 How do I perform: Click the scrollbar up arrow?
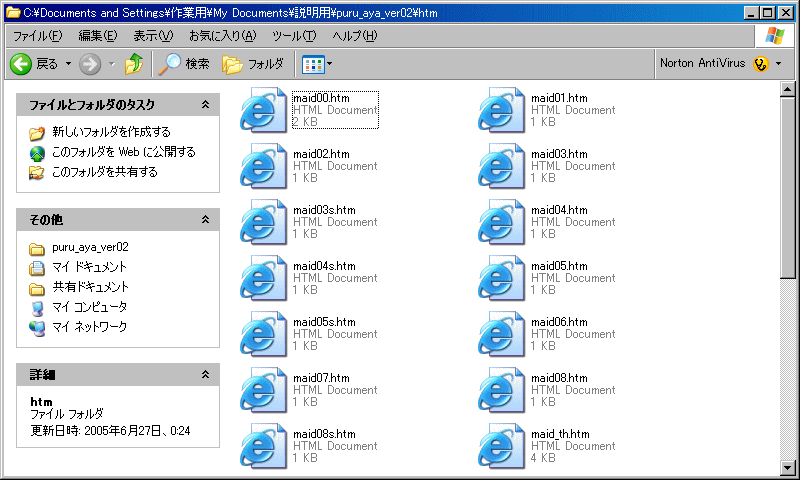pyautogui.click(x=787, y=89)
